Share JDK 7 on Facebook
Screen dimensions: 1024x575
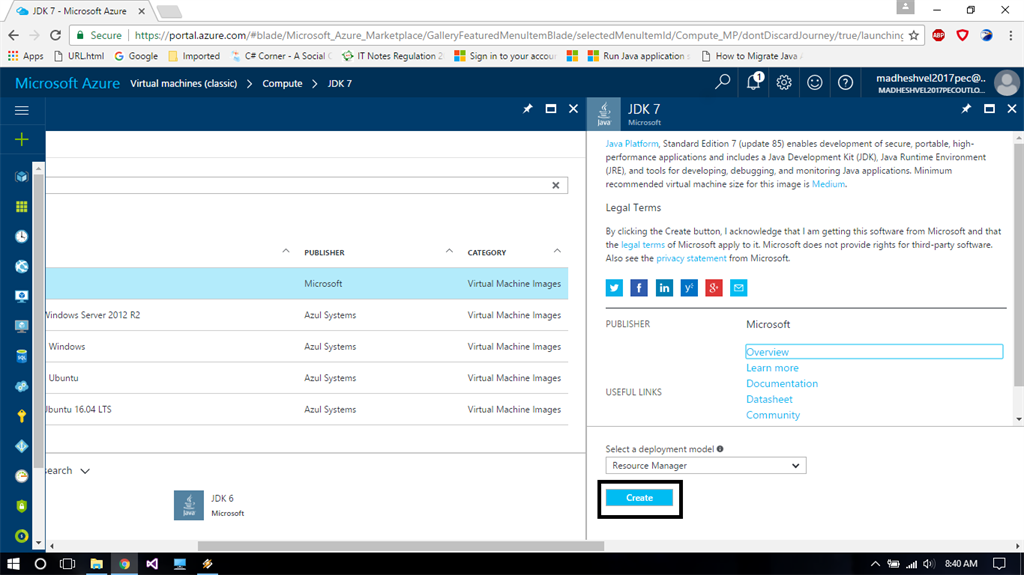(x=639, y=288)
